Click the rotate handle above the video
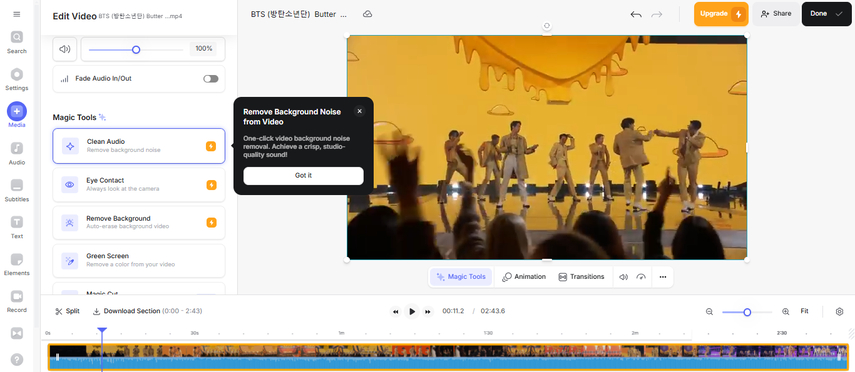 tap(547, 26)
